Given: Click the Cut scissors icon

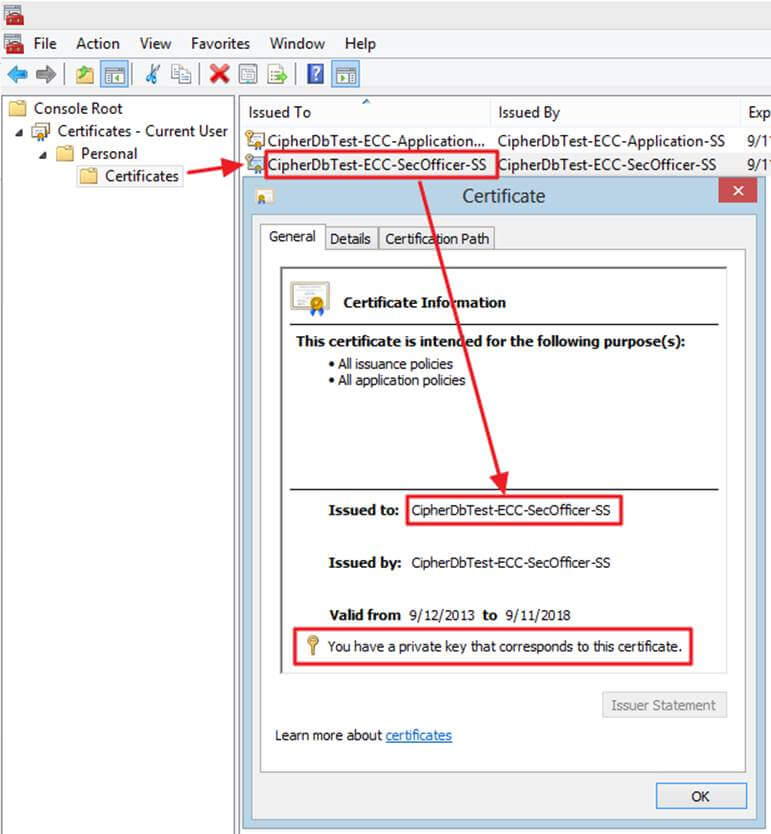Looking at the screenshot, I should [153, 74].
